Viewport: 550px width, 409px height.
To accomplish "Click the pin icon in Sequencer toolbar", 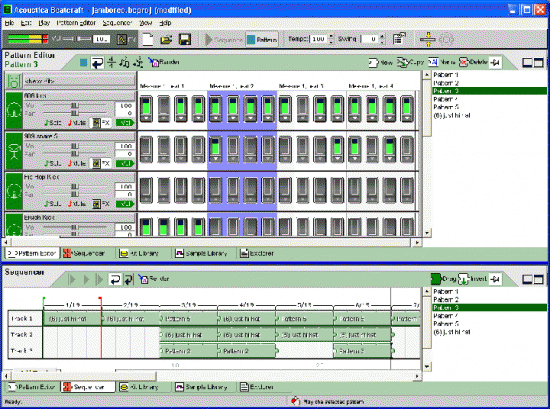I will 495,280.
